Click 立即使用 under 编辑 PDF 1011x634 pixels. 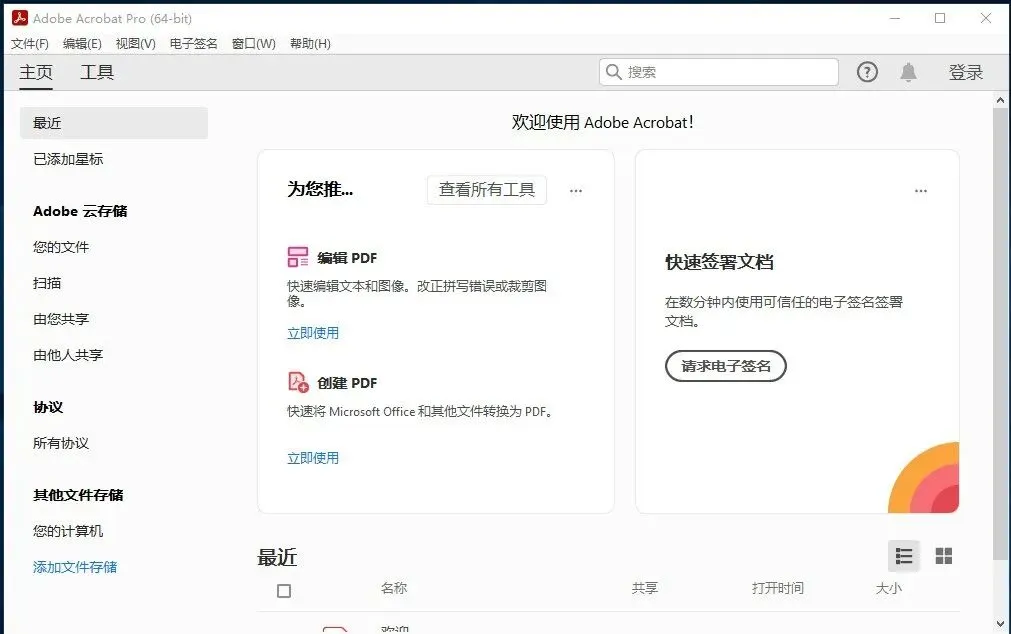click(313, 333)
